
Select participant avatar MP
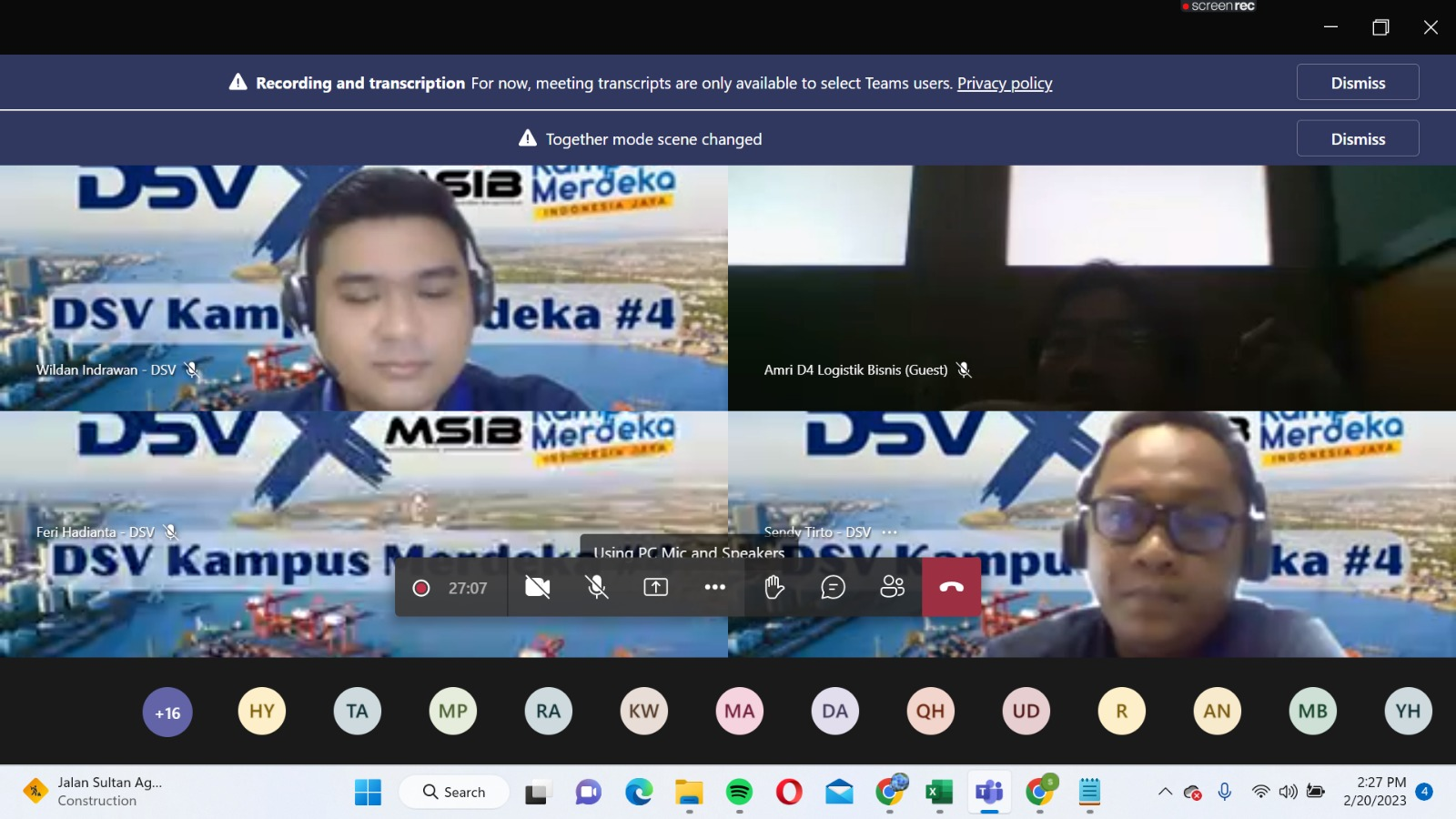[453, 712]
